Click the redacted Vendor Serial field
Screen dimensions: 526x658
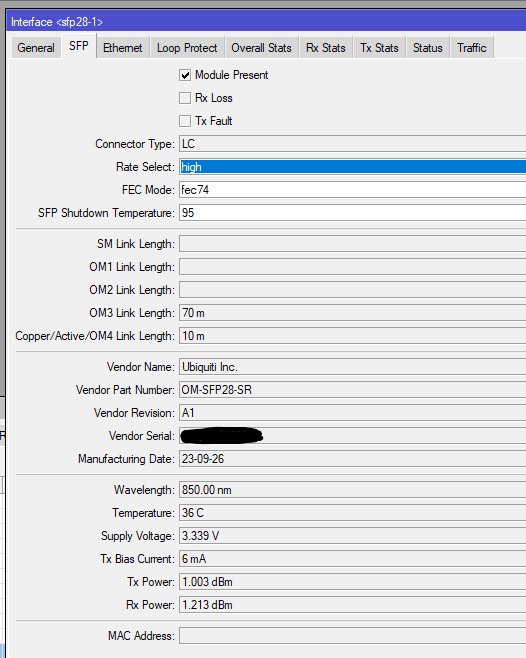click(353, 436)
